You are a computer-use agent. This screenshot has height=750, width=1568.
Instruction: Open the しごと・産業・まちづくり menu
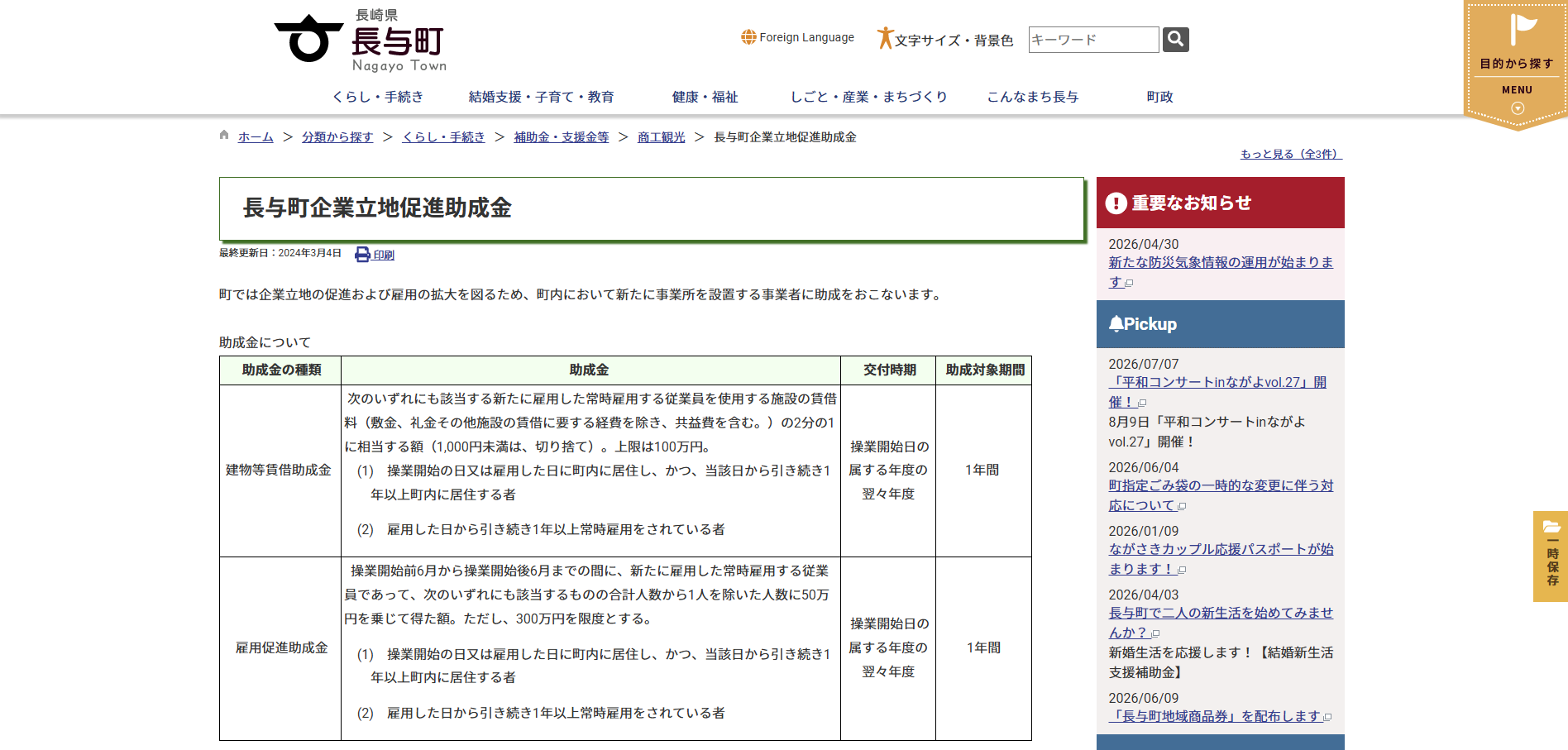868,97
